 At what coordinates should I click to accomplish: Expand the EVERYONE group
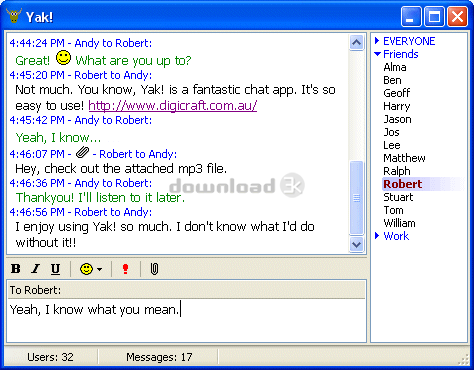pos(377,41)
